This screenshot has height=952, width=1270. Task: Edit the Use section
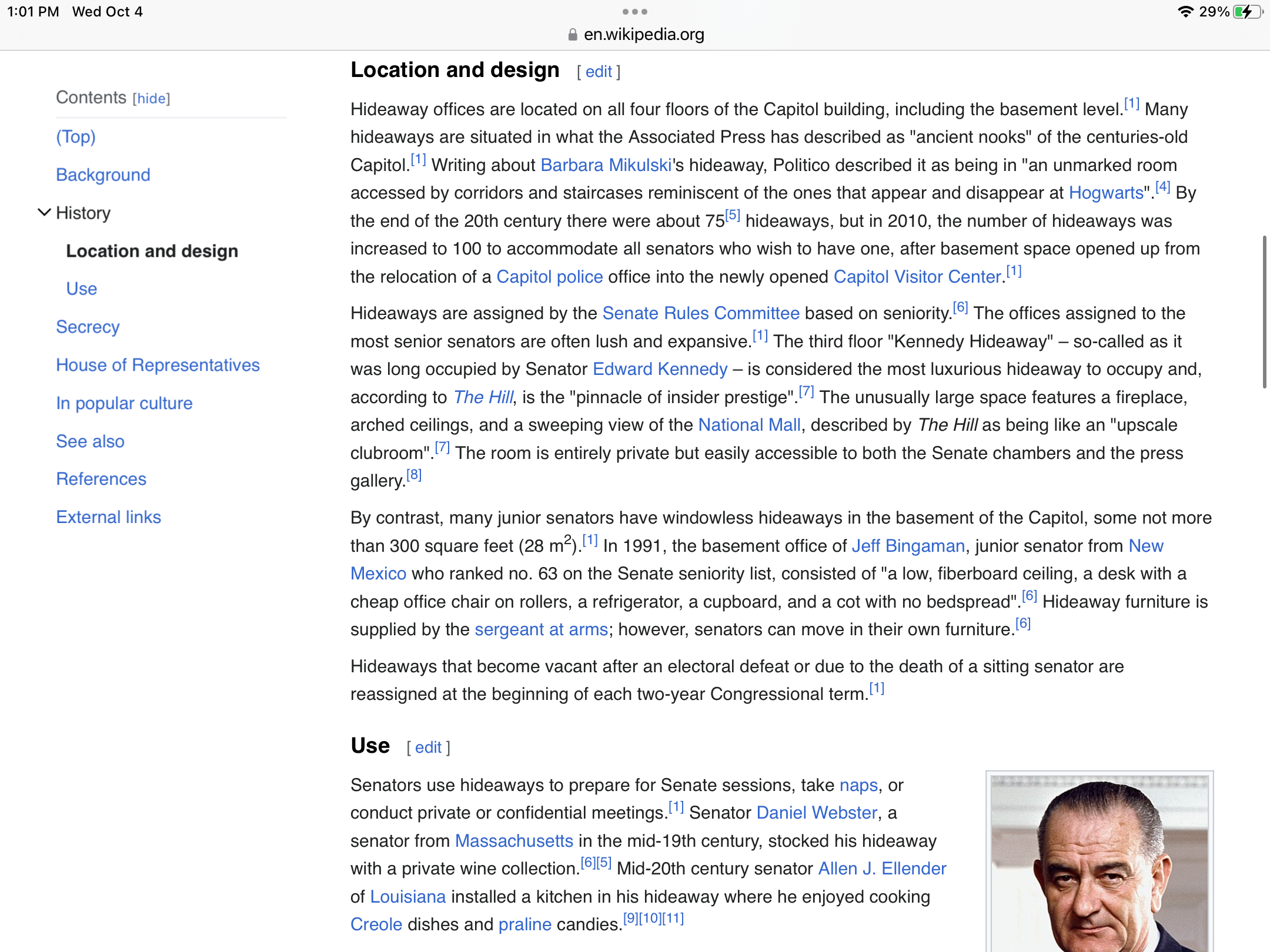pos(428,747)
